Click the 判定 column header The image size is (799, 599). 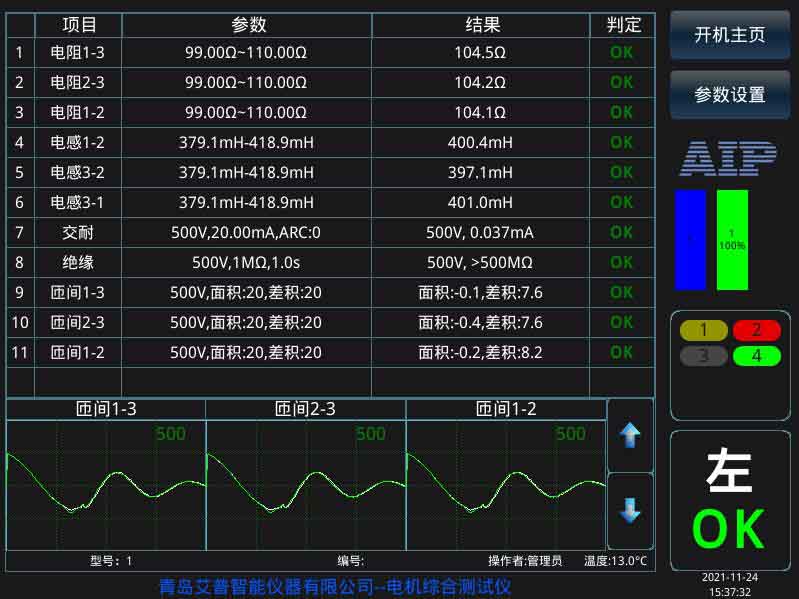pos(622,25)
